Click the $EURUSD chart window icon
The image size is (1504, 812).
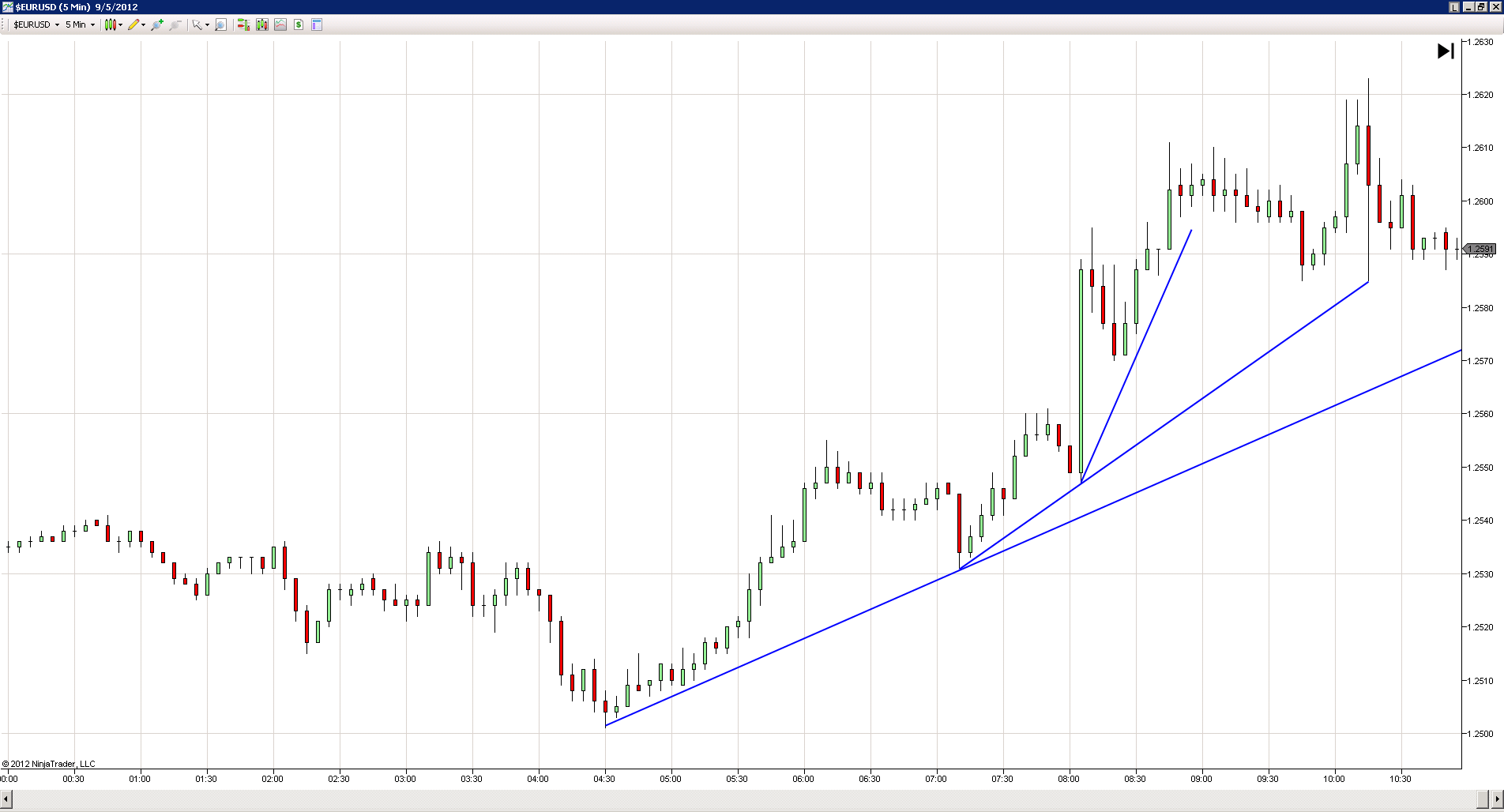(7, 7)
